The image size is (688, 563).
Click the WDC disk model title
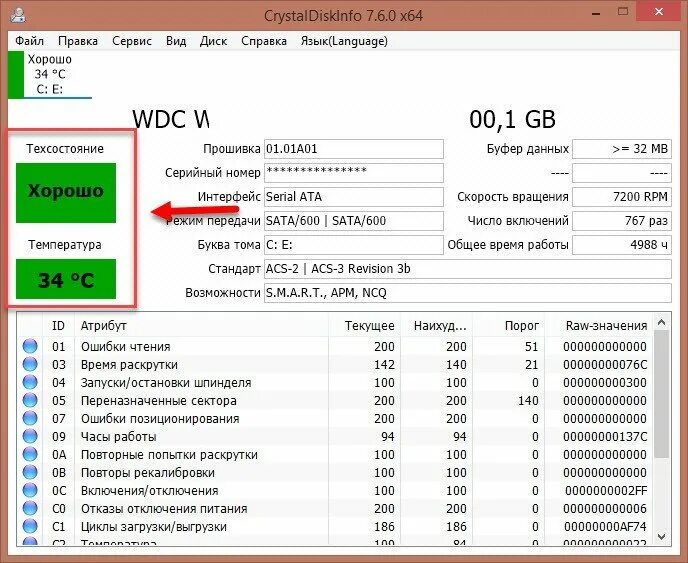click(x=171, y=119)
